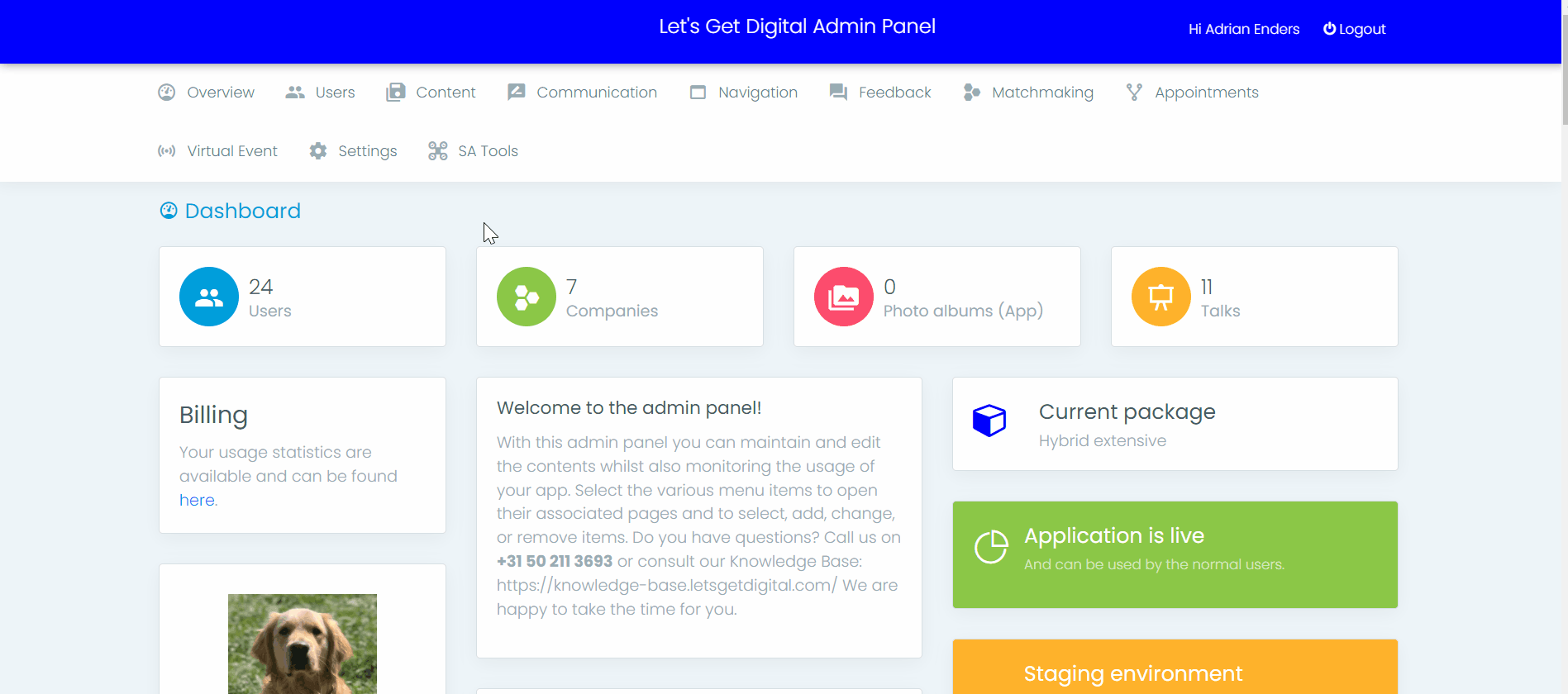Select the Navigation menu item
The width and height of the screenshot is (1568, 694).
(757, 93)
